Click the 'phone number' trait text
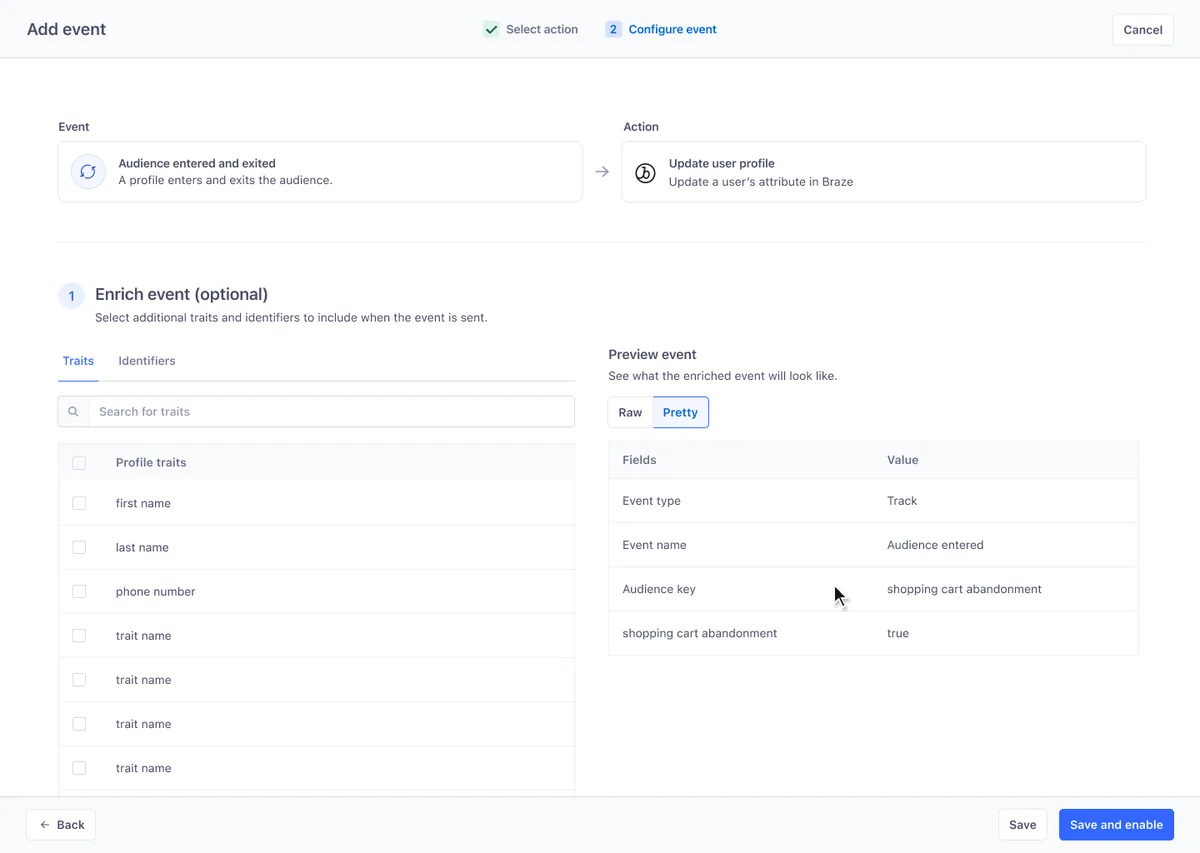The image size is (1200, 853). pyautogui.click(x=156, y=591)
